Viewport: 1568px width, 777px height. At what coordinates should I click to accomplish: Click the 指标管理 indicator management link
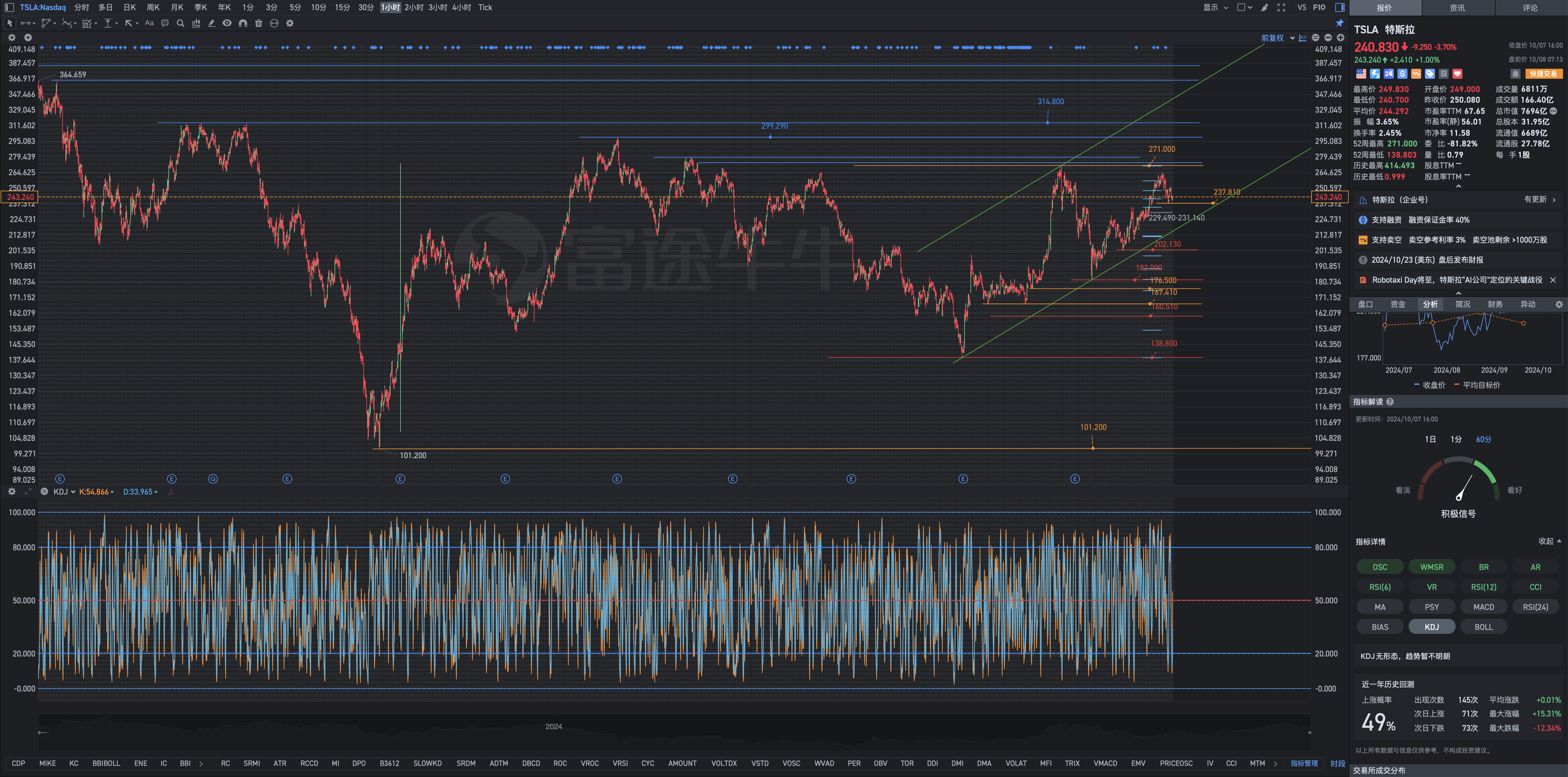point(1304,763)
